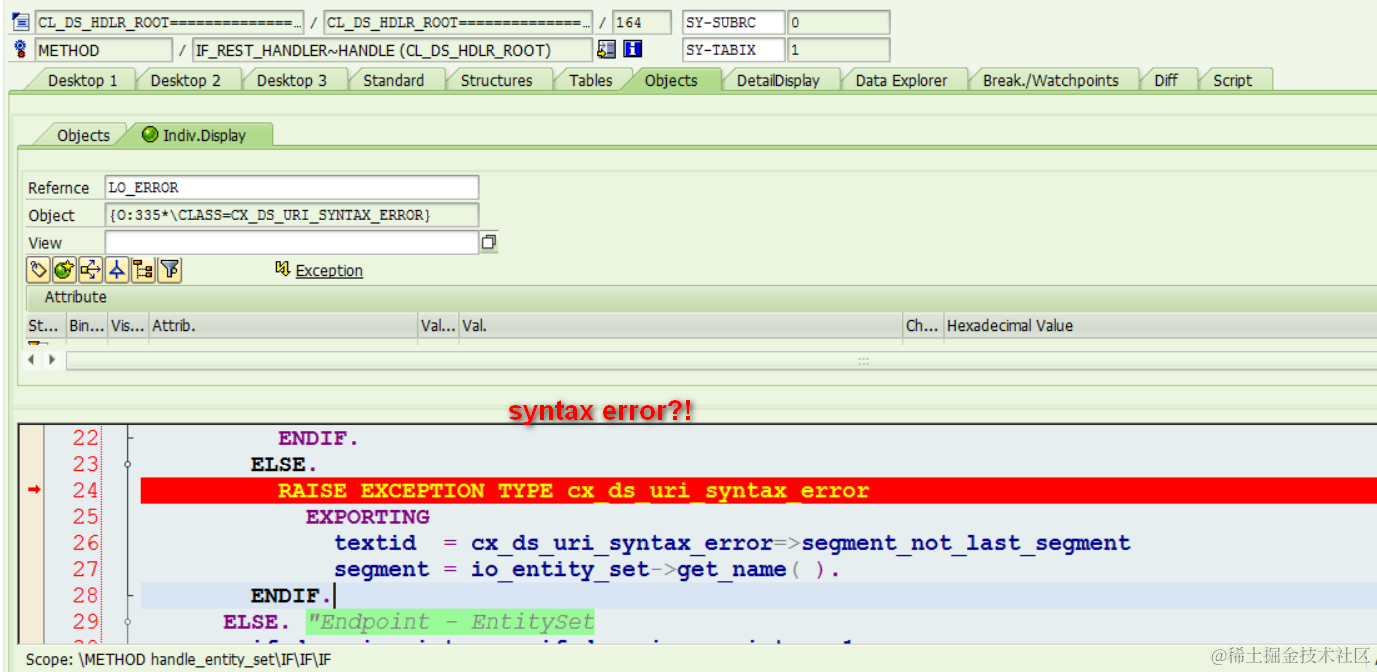Open the Break./Watchpoints tab

[1050, 80]
